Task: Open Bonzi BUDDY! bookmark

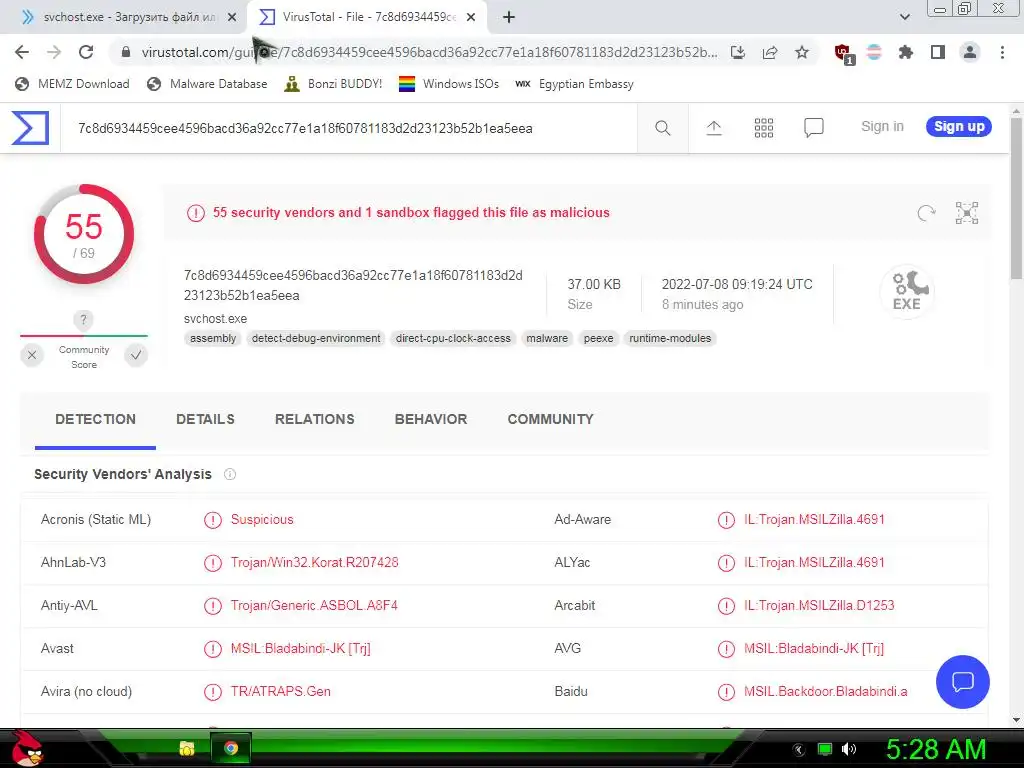Action: pos(333,84)
